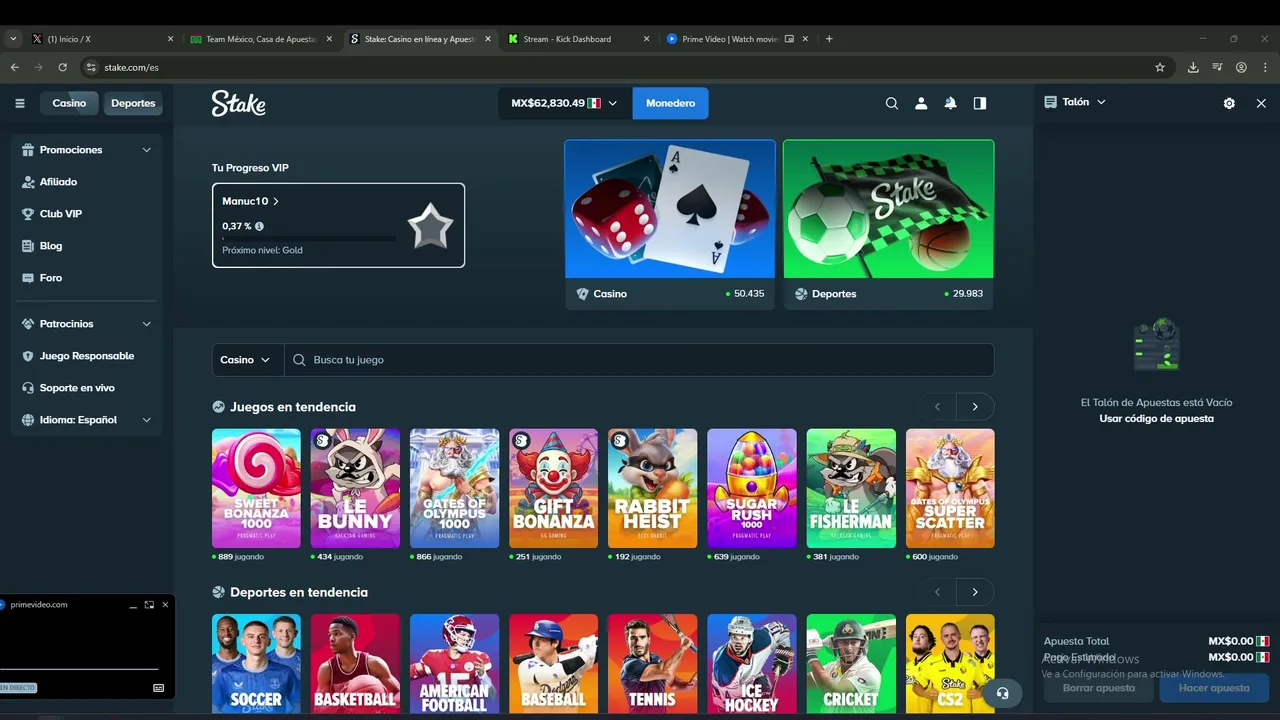Open the hamburger menu icon
The width and height of the screenshot is (1280, 720).
click(x=19, y=103)
